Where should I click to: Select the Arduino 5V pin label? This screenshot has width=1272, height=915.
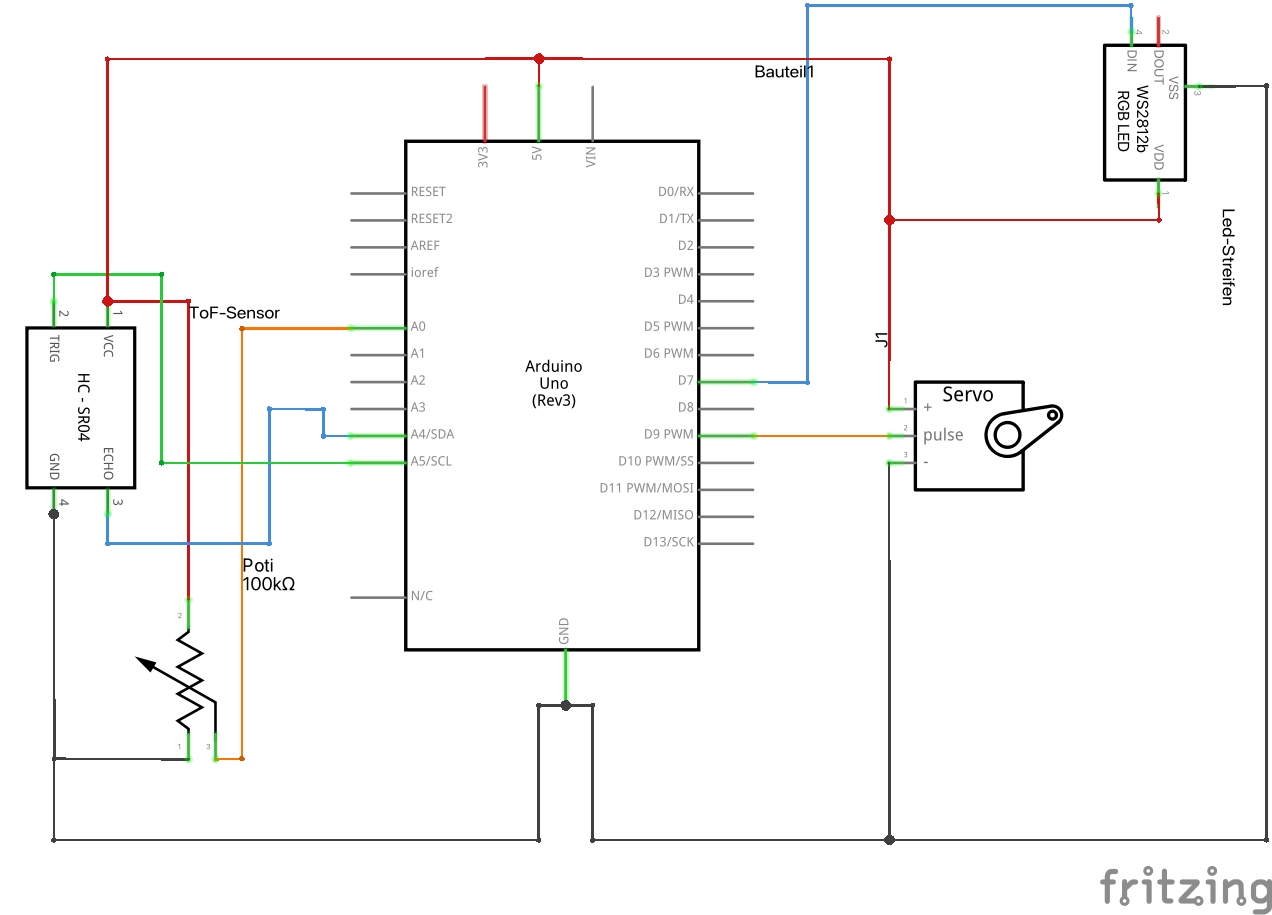pyautogui.click(x=538, y=156)
